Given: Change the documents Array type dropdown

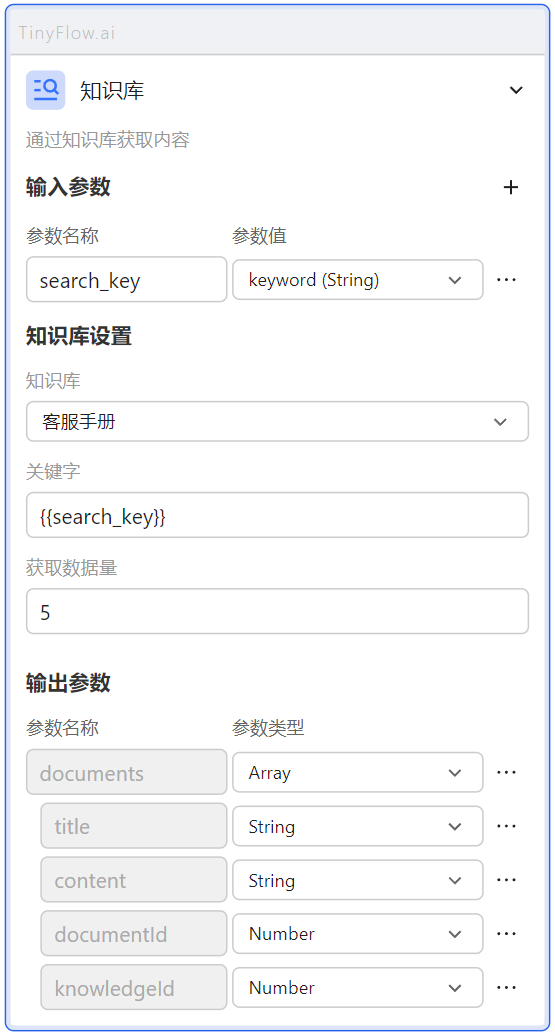Looking at the screenshot, I should tap(358, 772).
